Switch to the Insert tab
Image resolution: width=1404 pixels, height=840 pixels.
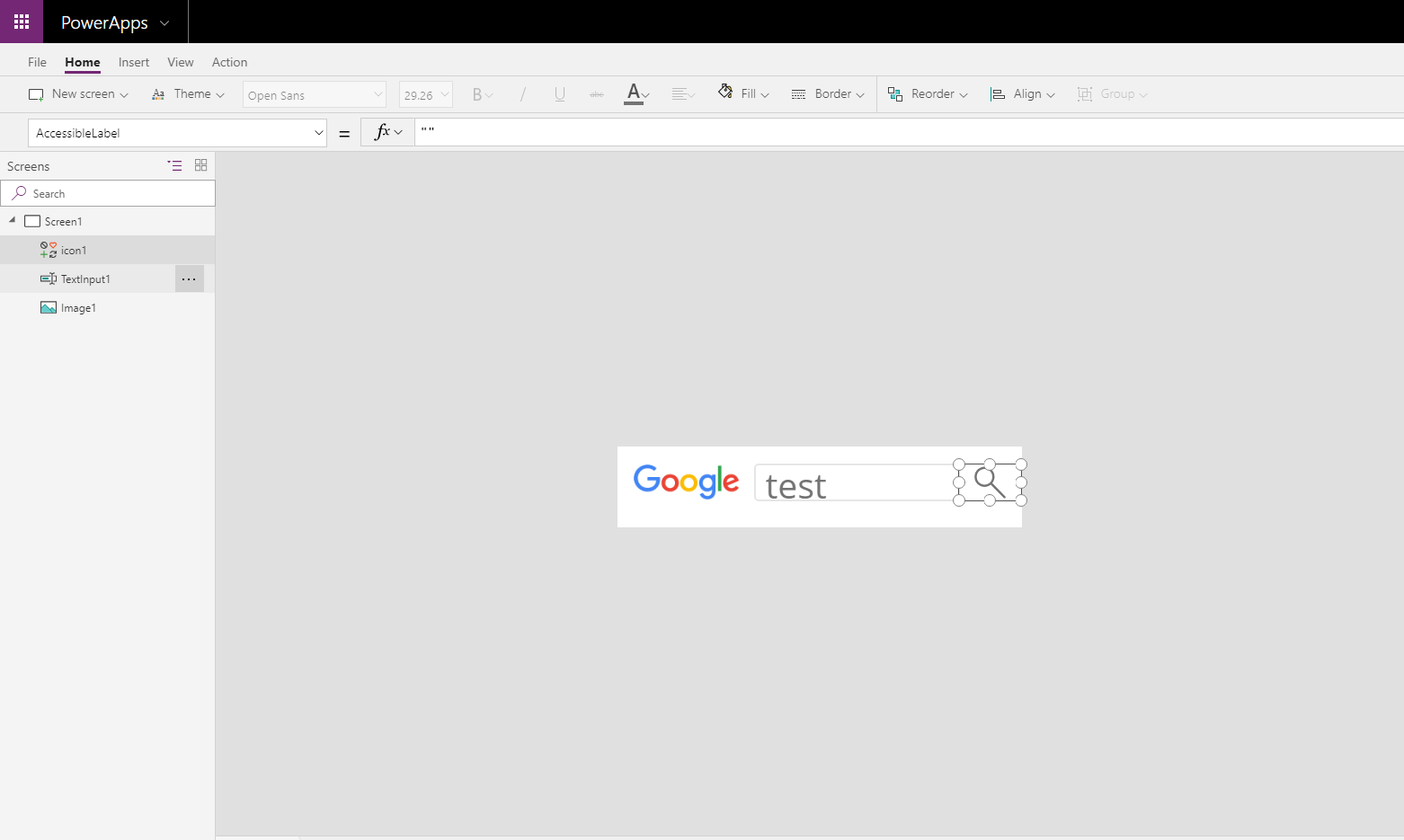point(134,62)
